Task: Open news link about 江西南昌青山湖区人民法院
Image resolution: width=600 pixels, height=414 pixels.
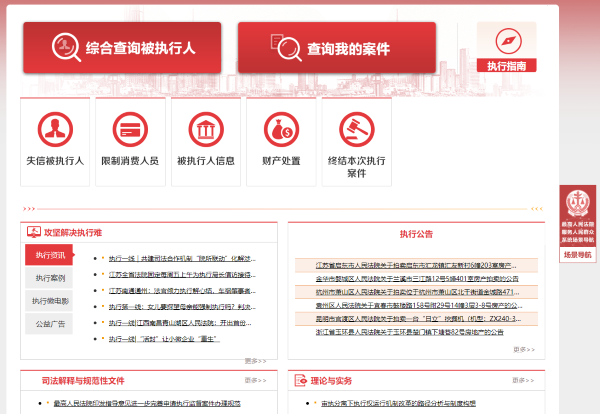Action: pos(180,323)
